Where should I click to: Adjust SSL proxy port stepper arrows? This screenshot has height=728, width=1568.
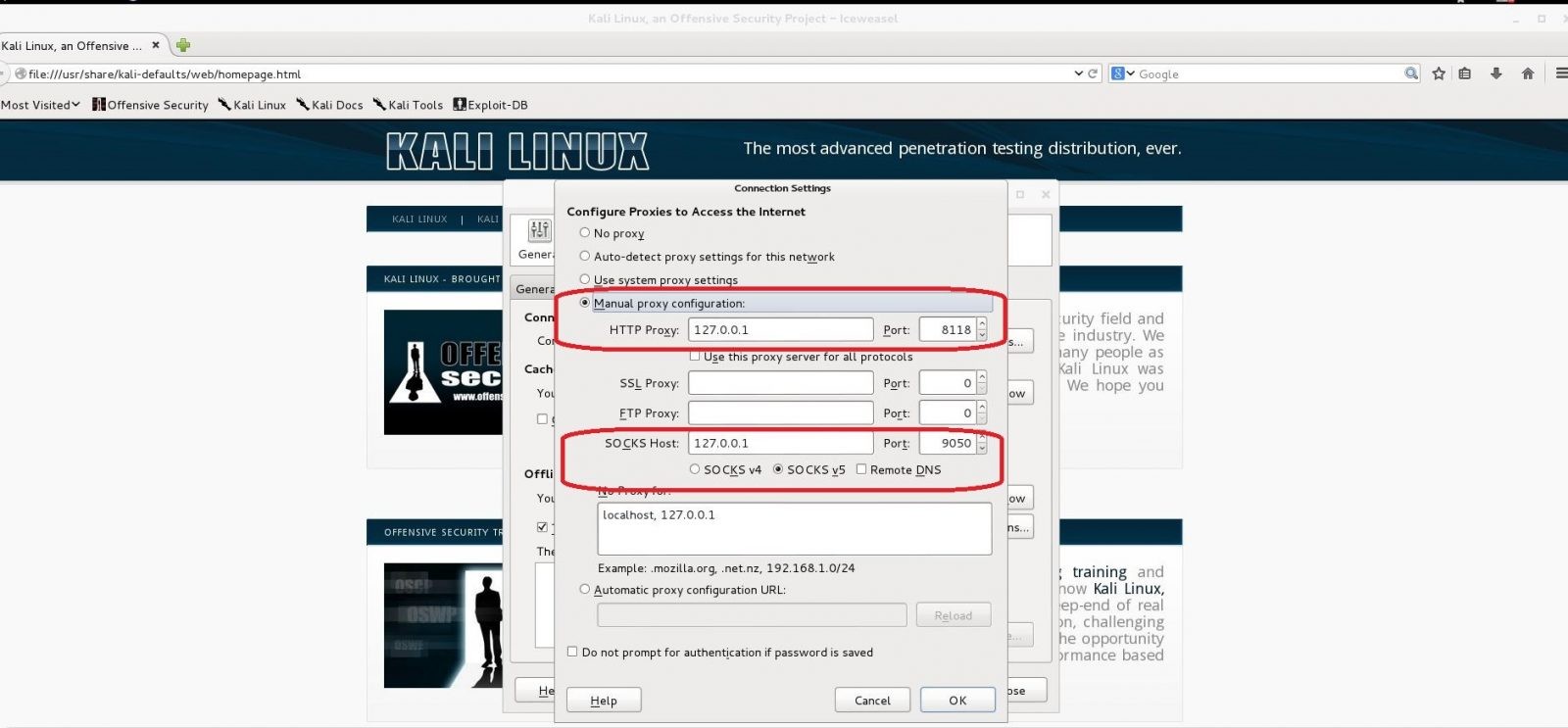(982, 382)
